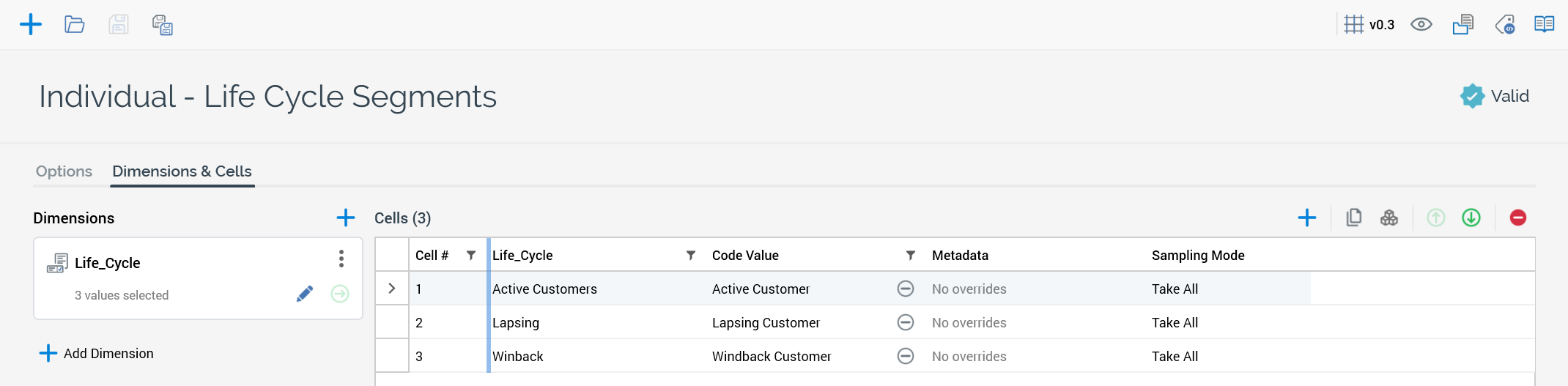Toggle the eye preview icon
This screenshot has height=386, width=1568.
pyautogui.click(x=1421, y=25)
